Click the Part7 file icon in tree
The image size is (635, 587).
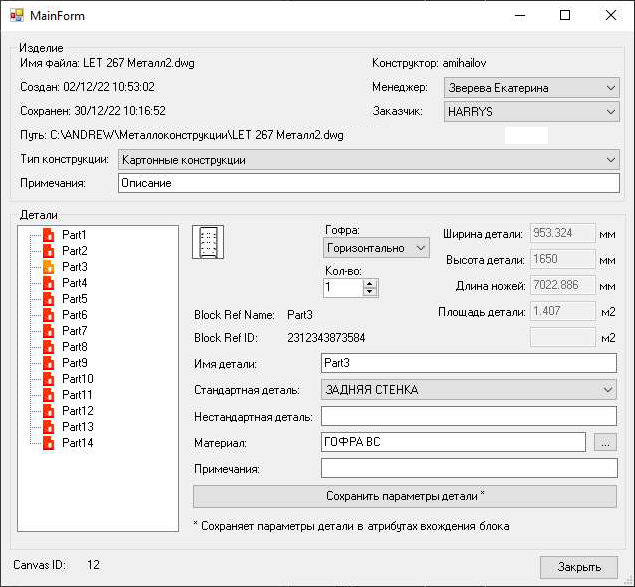tap(48, 331)
